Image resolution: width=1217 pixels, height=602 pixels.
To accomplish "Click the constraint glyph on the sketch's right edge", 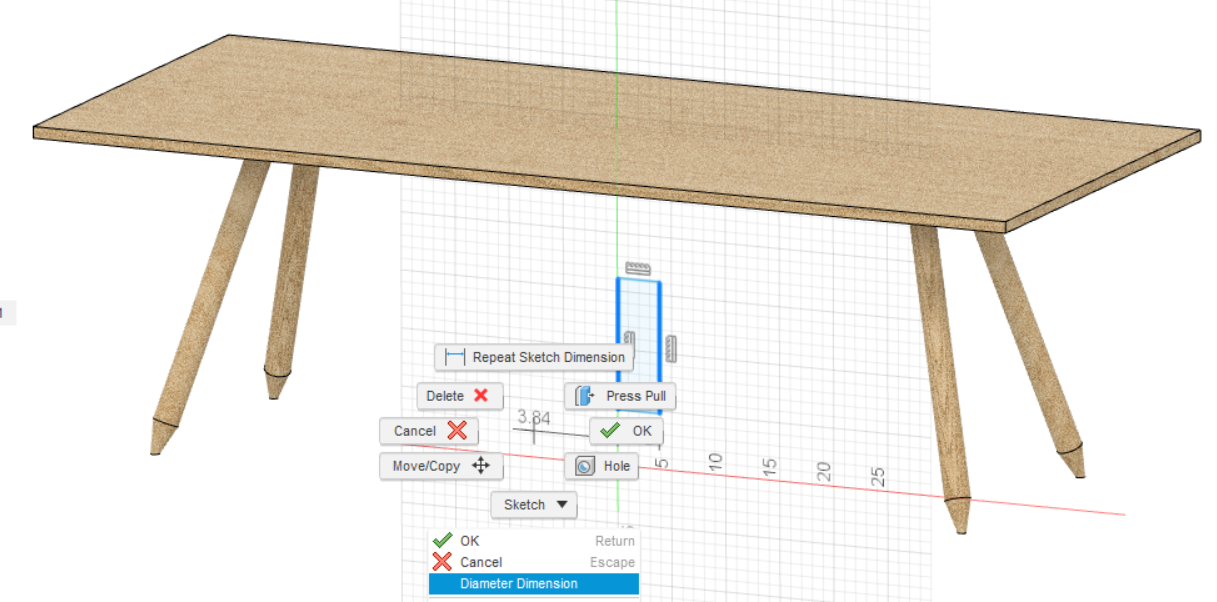I will [x=671, y=349].
